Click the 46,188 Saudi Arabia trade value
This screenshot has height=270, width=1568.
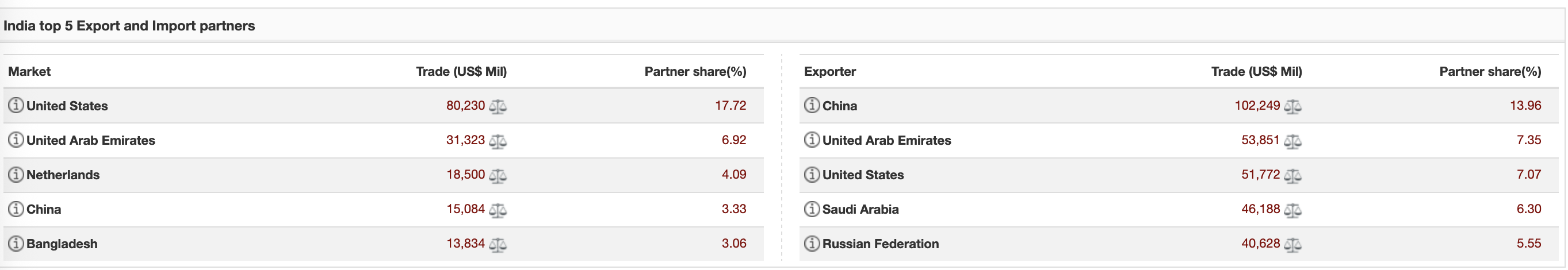click(x=1261, y=209)
